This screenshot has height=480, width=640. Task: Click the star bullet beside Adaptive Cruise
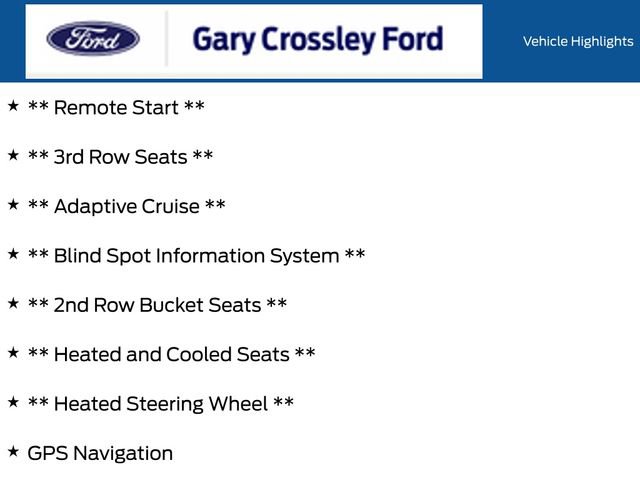[13, 204]
